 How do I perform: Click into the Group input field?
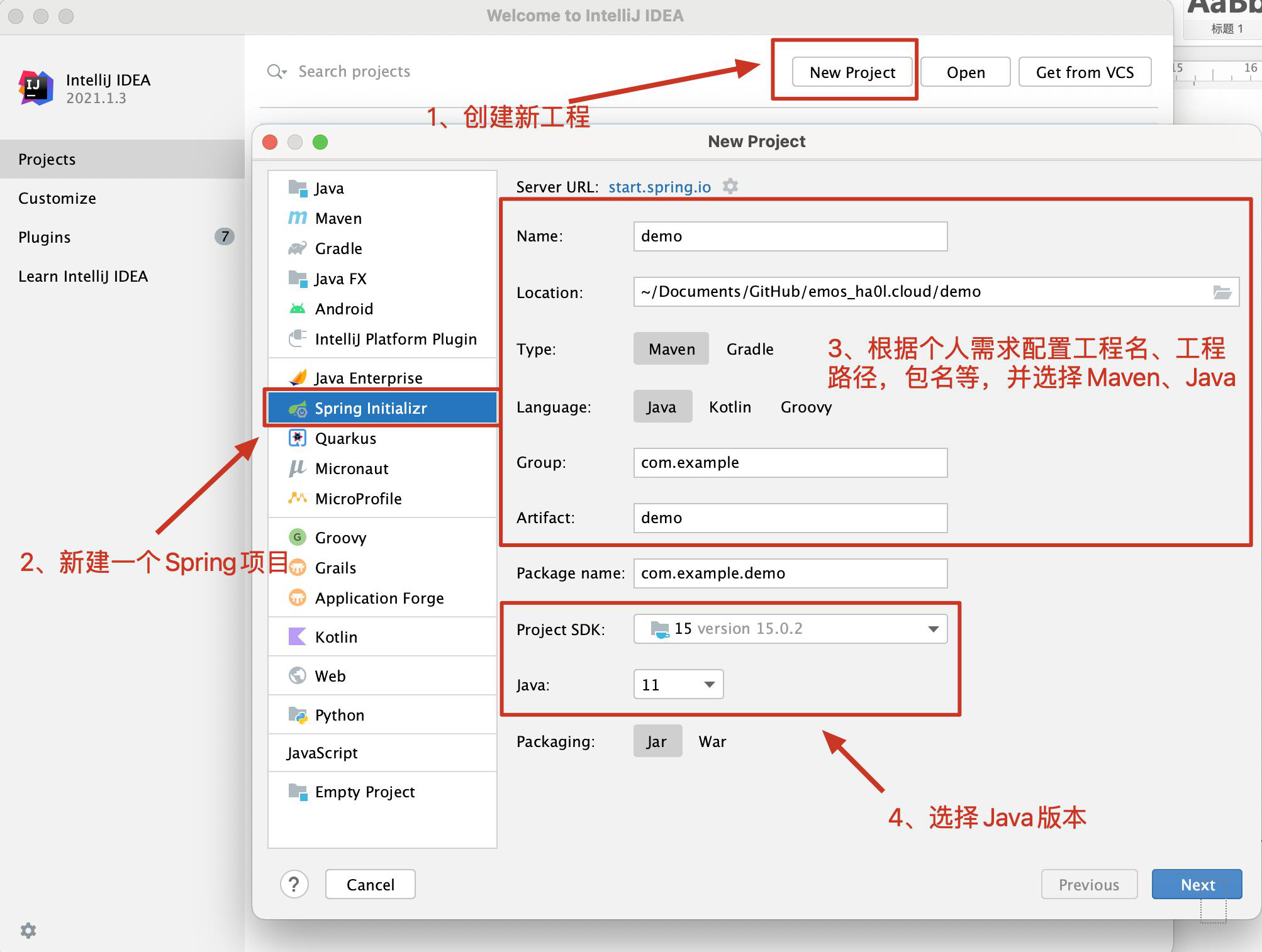coord(790,463)
